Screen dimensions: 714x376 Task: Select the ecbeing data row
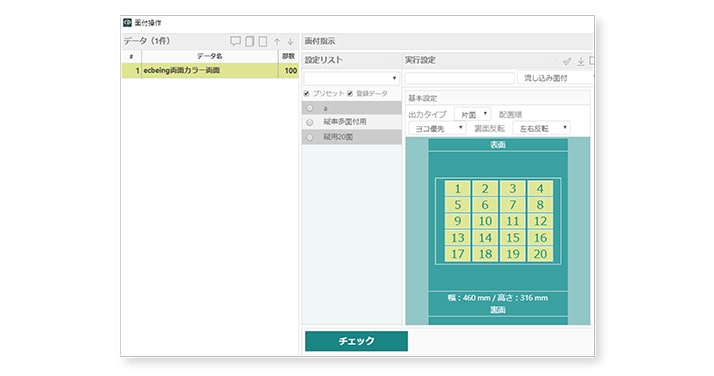click(x=210, y=71)
